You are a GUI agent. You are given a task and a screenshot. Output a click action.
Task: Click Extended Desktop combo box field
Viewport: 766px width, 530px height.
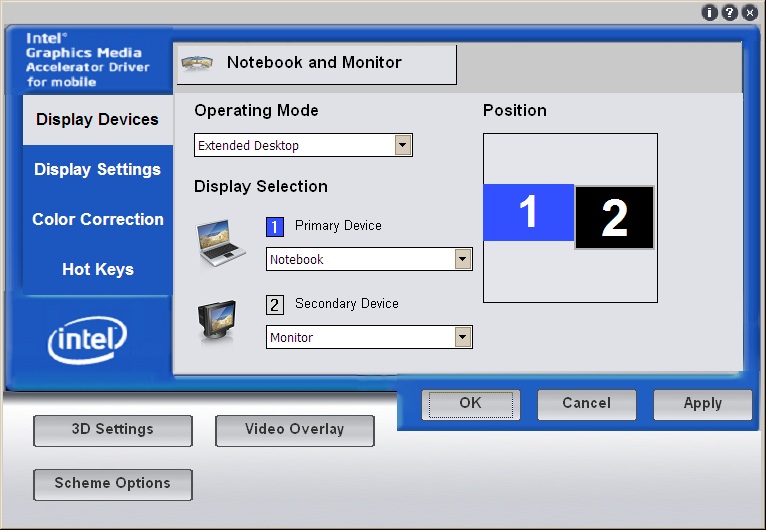tap(303, 145)
